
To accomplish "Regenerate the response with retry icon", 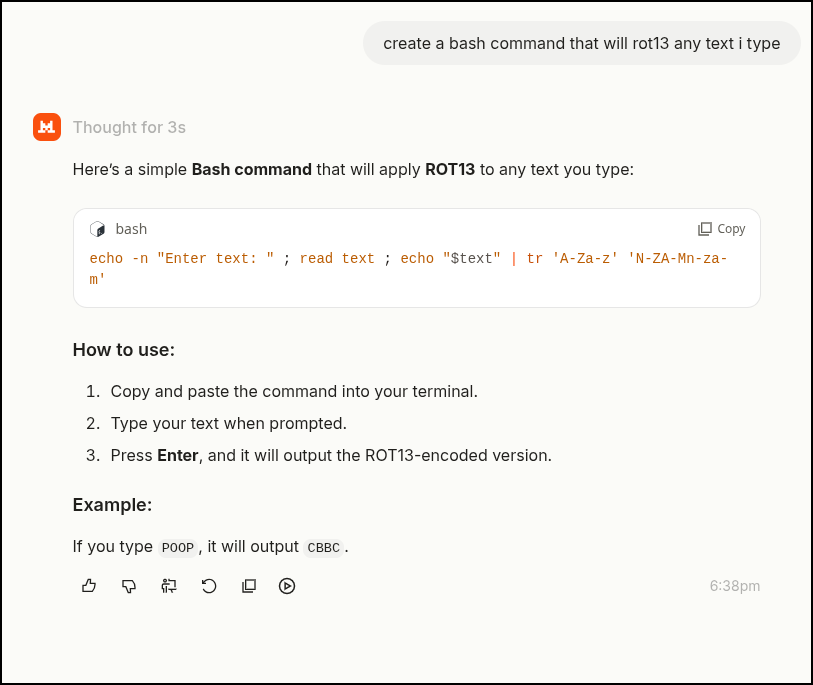I will (x=208, y=586).
